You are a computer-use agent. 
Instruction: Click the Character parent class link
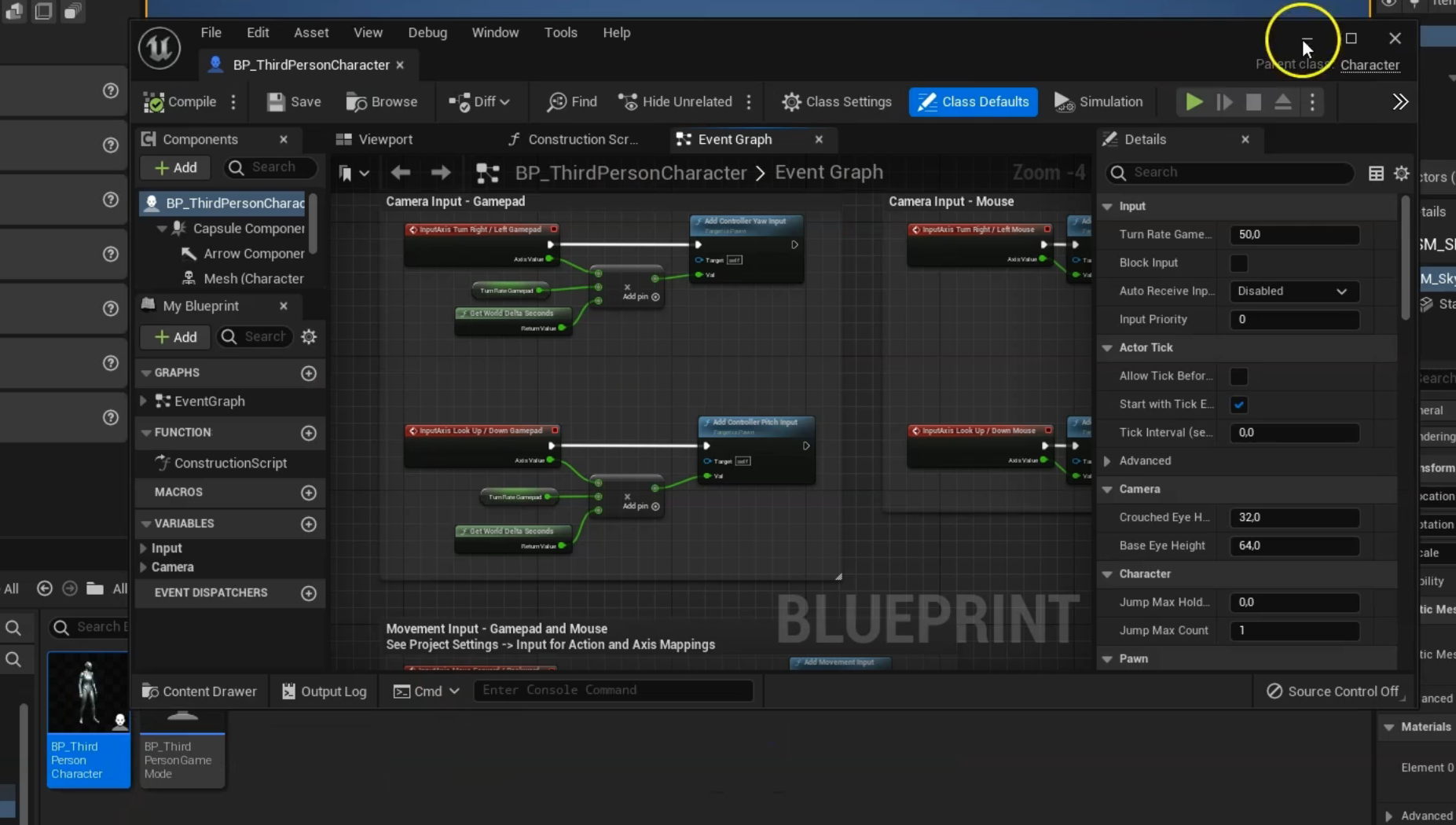(x=1370, y=65)
